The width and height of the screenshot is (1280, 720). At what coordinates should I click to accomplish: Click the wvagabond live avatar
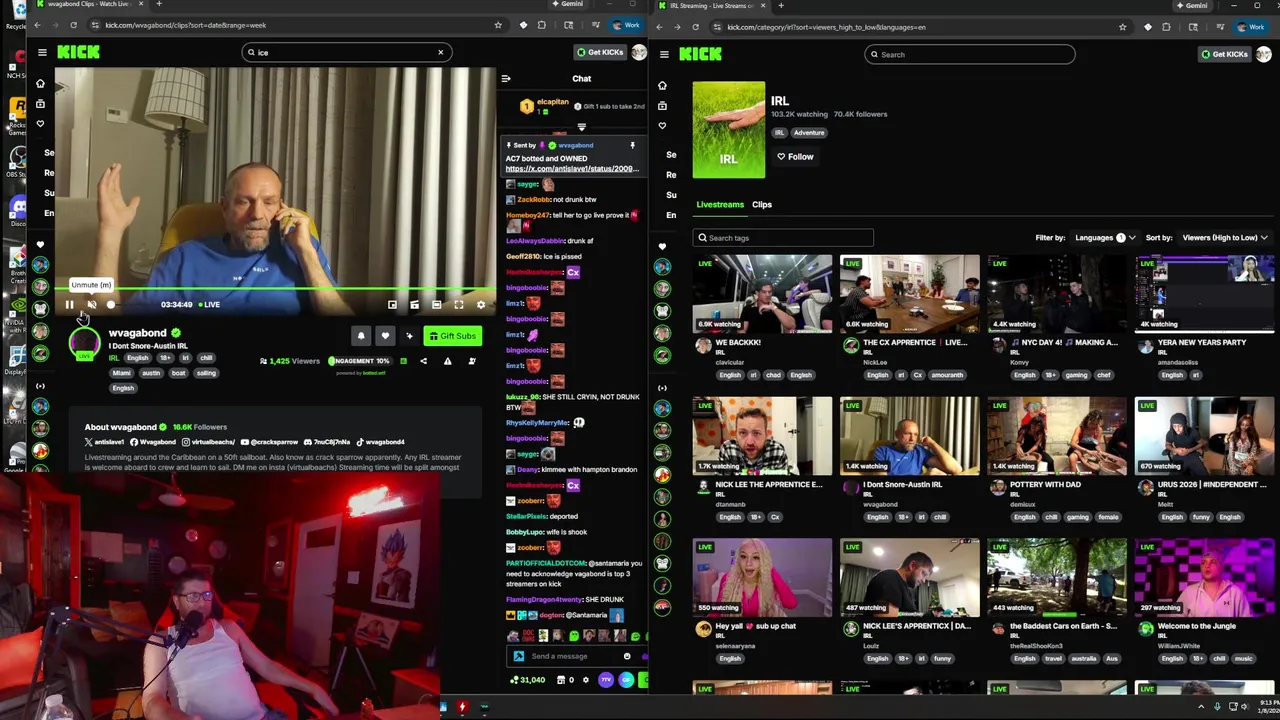(85, 344)
